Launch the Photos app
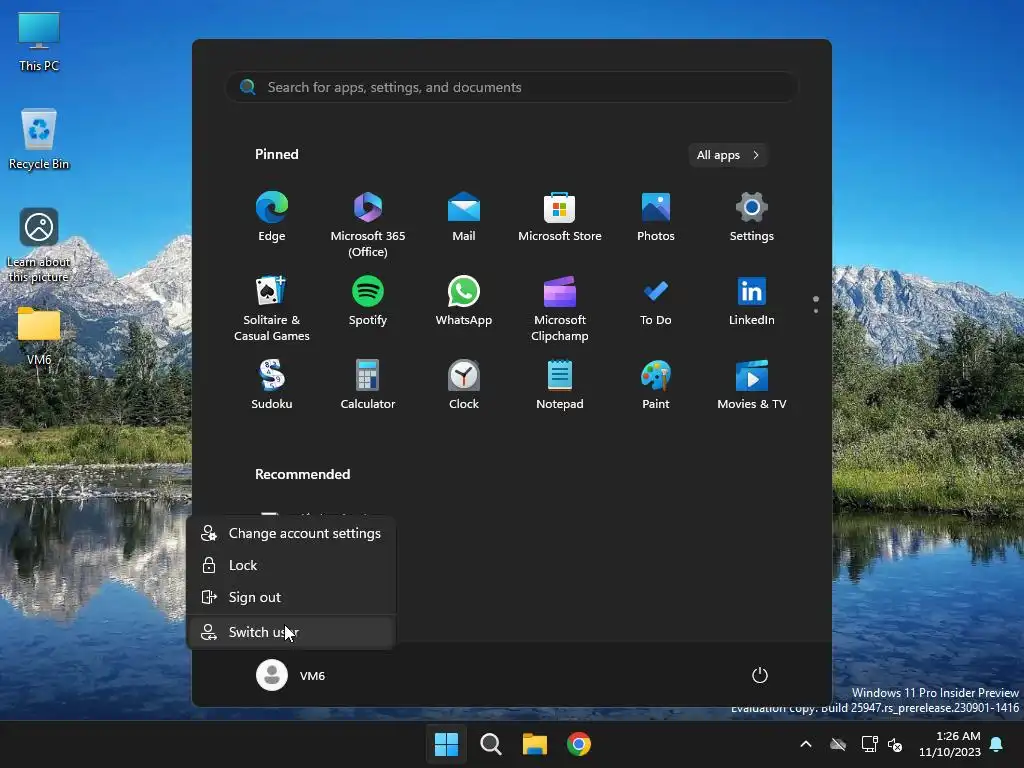Screen dimensions: 1024x768 click(656, 217)
